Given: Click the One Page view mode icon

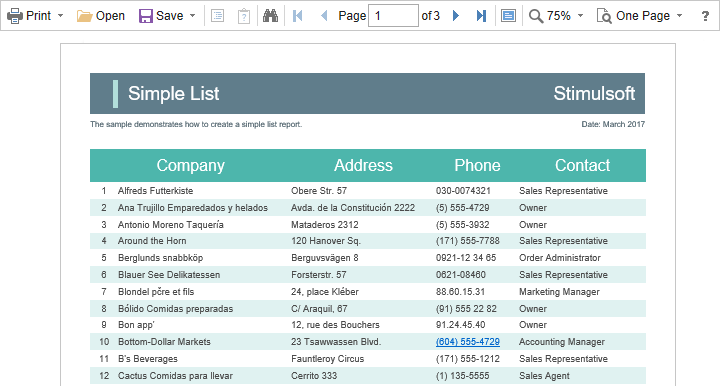Looking at the screenshot, I should (604, 16).
